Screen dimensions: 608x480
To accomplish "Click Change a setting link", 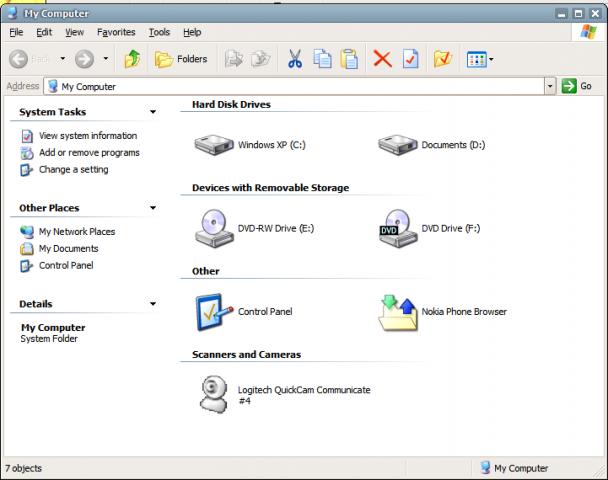I will [x=74, y=169].
